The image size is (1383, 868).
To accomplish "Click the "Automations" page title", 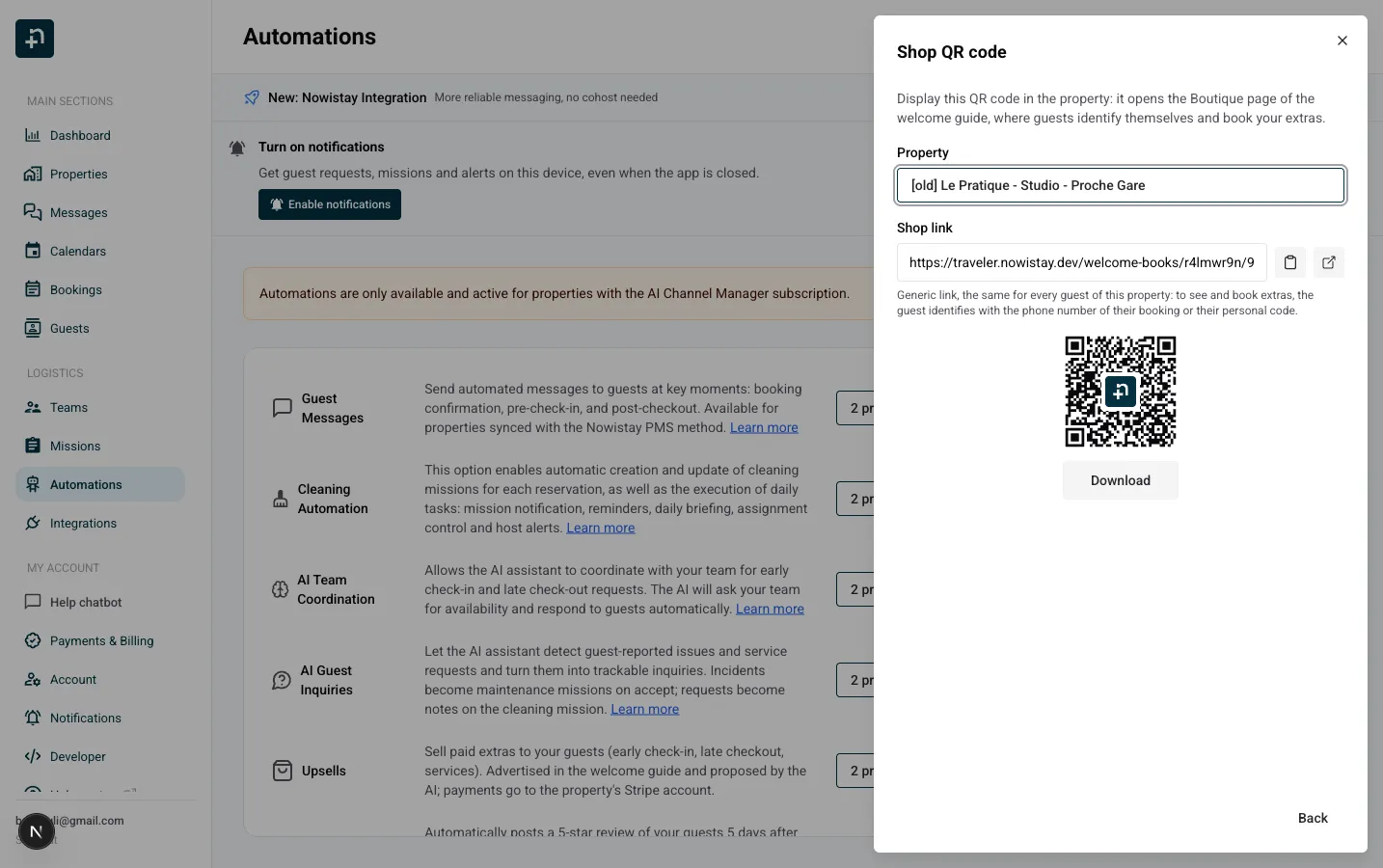I will coord(310,37).
